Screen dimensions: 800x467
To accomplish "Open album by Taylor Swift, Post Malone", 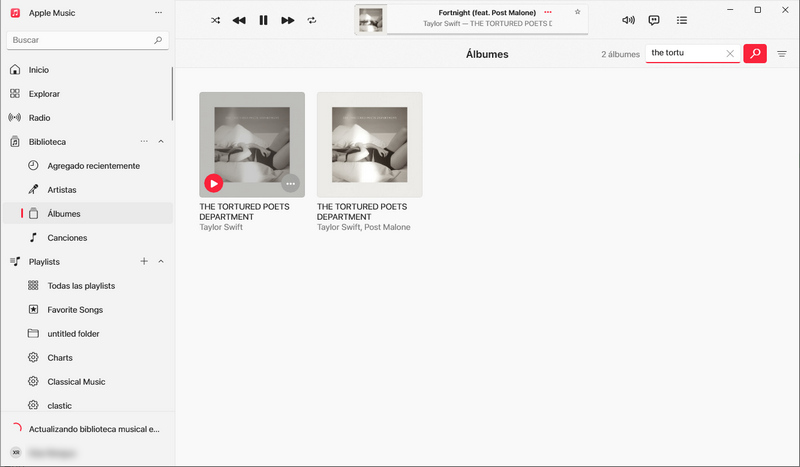I will (369, 145).
